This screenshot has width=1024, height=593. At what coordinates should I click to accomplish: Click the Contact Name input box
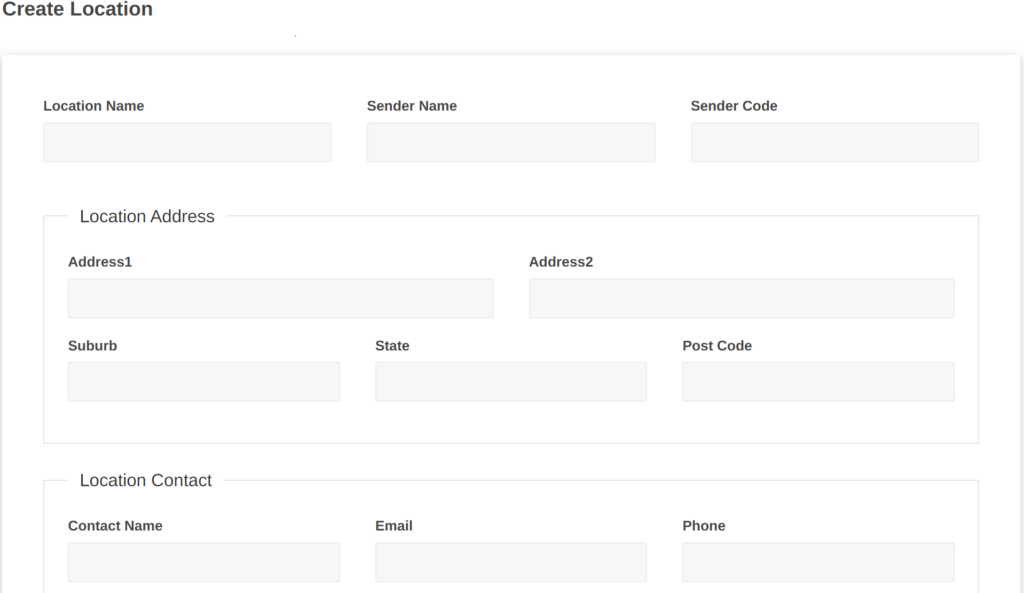[x=203, y=562]
